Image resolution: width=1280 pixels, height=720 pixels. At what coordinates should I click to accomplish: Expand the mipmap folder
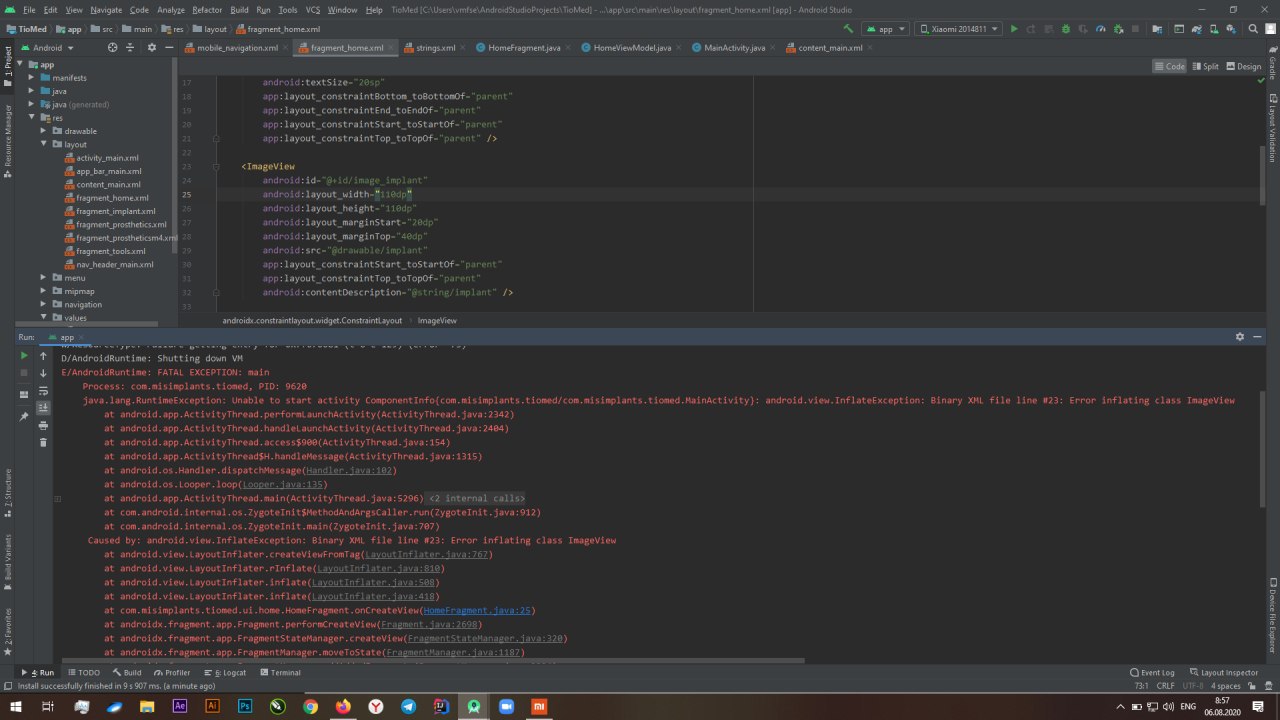(45, 291)
